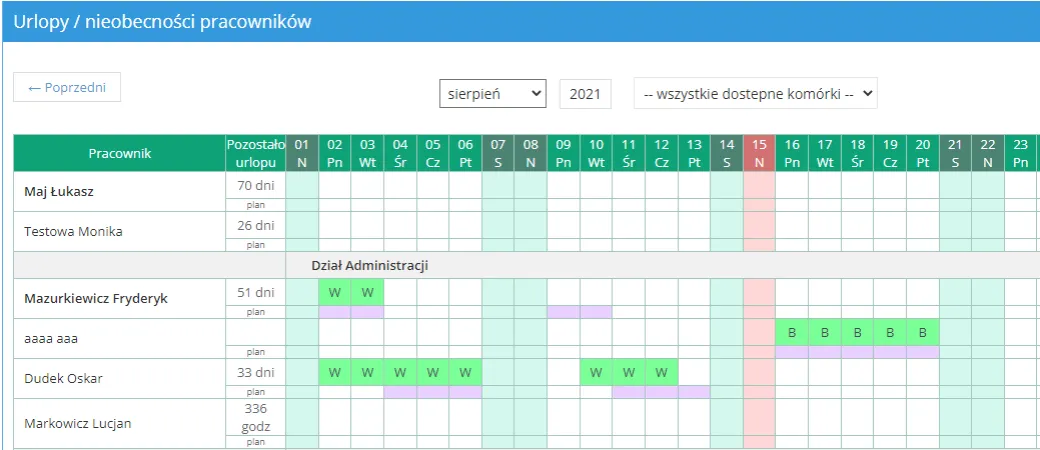Image resolution: width=1040 pixels, height=450 pixels.
Task: Click the B absence on 20 Pt
Action: [x=923, y=333]
